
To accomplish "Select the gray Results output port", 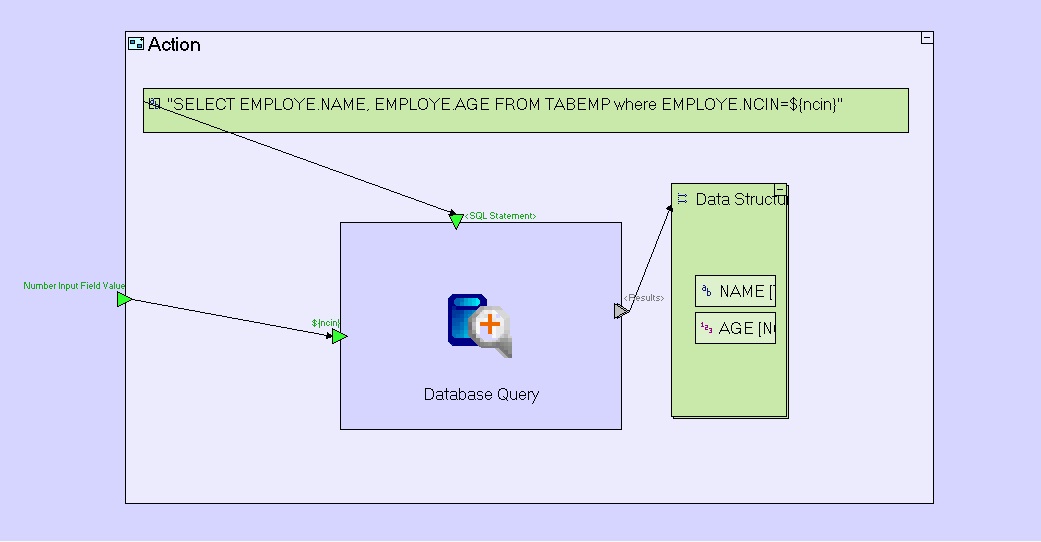I will (621, 311).
